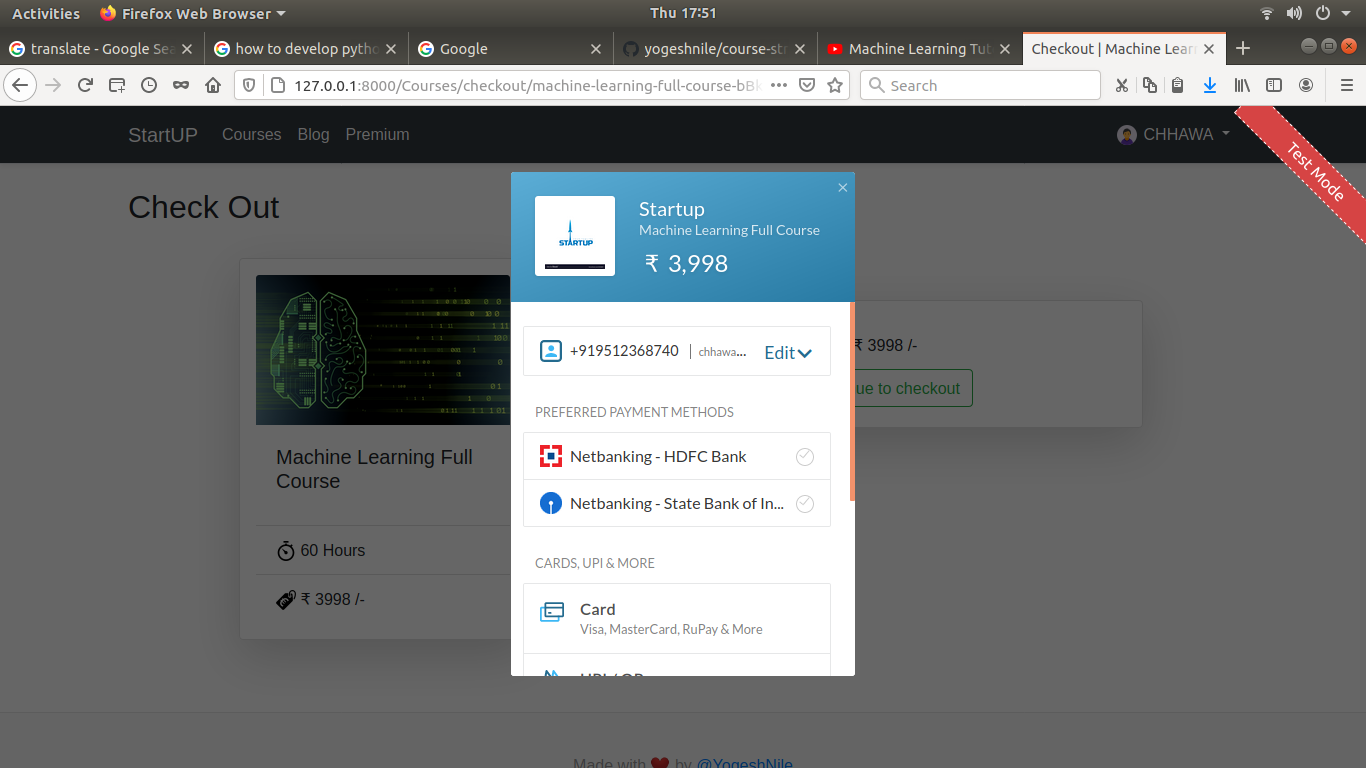Open the Downloads panel
Image resolution: width=1366 pixels, height=768 pixels.
point(1210,85)
